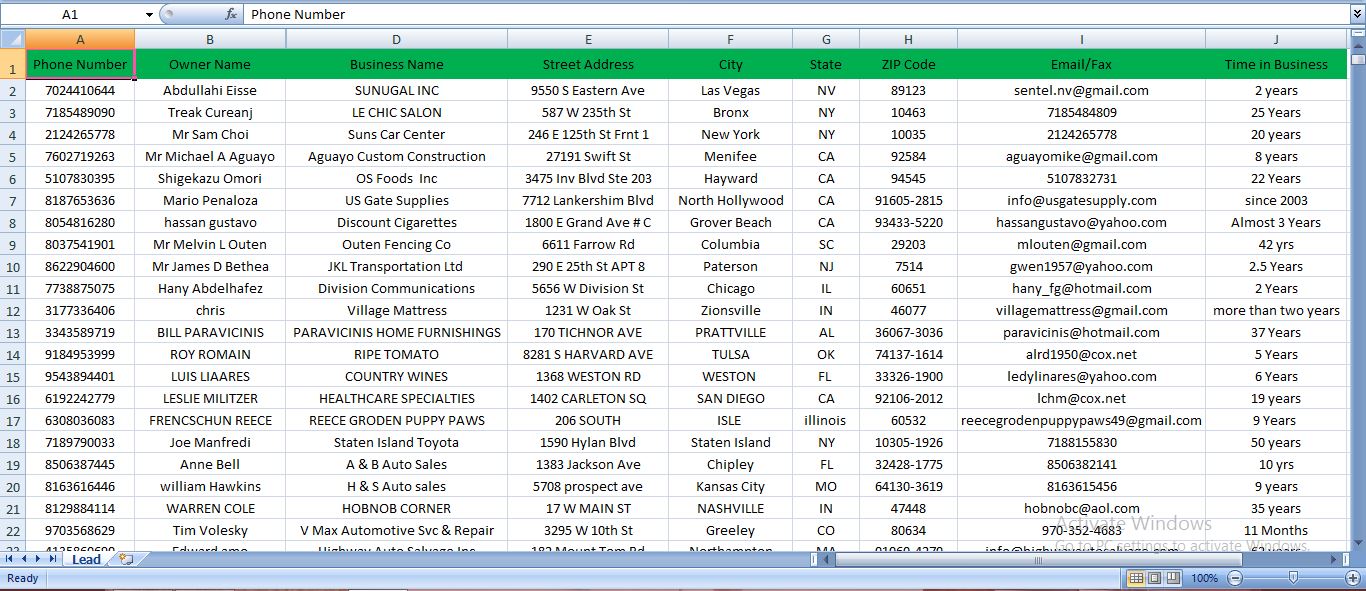Expand the formula bar
This screenshot has height=591, width=1366.
click(x=1357, y=14)
